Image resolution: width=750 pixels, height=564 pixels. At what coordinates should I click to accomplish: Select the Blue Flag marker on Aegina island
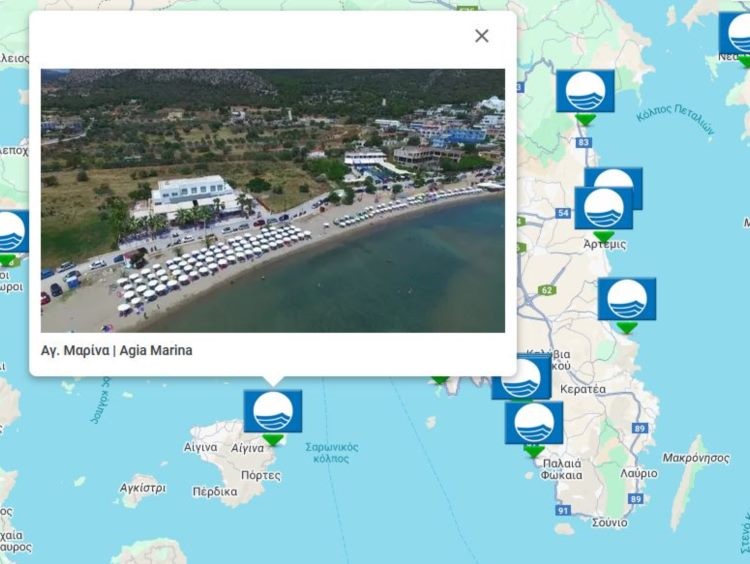273,412
